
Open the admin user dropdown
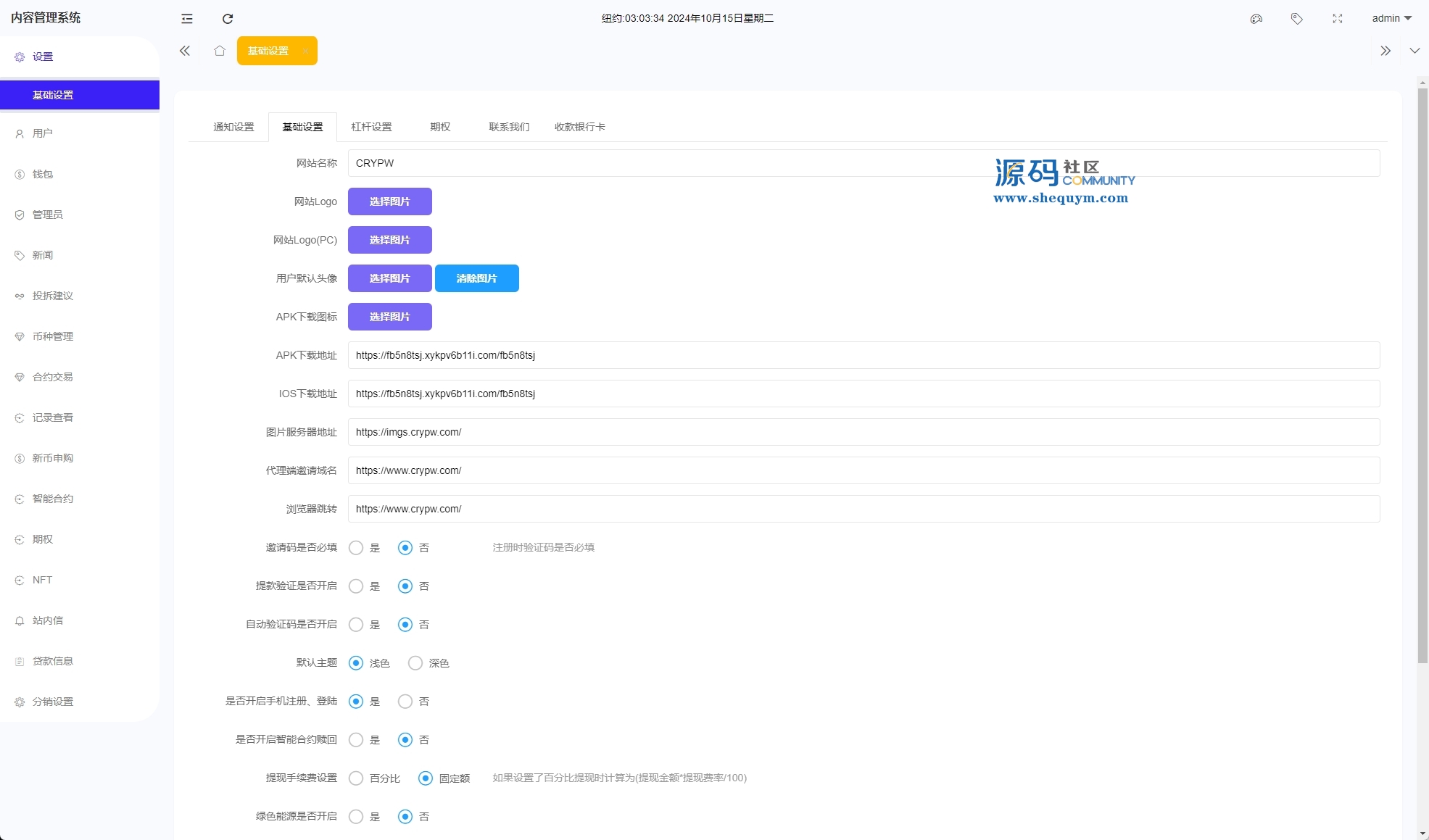pyautogui.click(x=1391, y=19)
